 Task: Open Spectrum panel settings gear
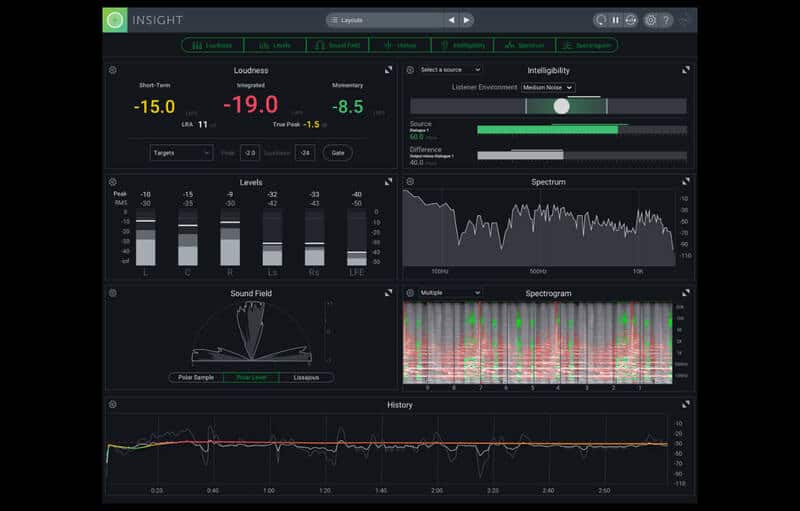tap(410, 182)
